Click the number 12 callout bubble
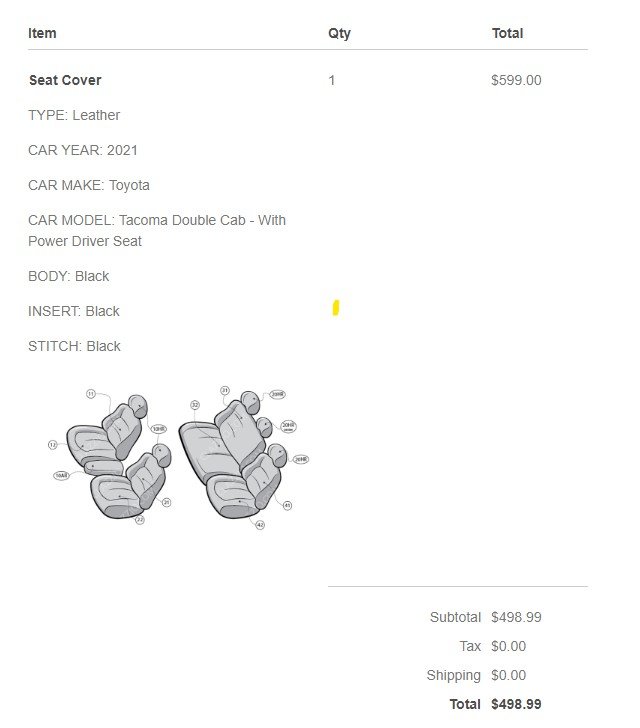Image resolution: width=640 pixels, height=728 pixels. (x=52, y=445)
